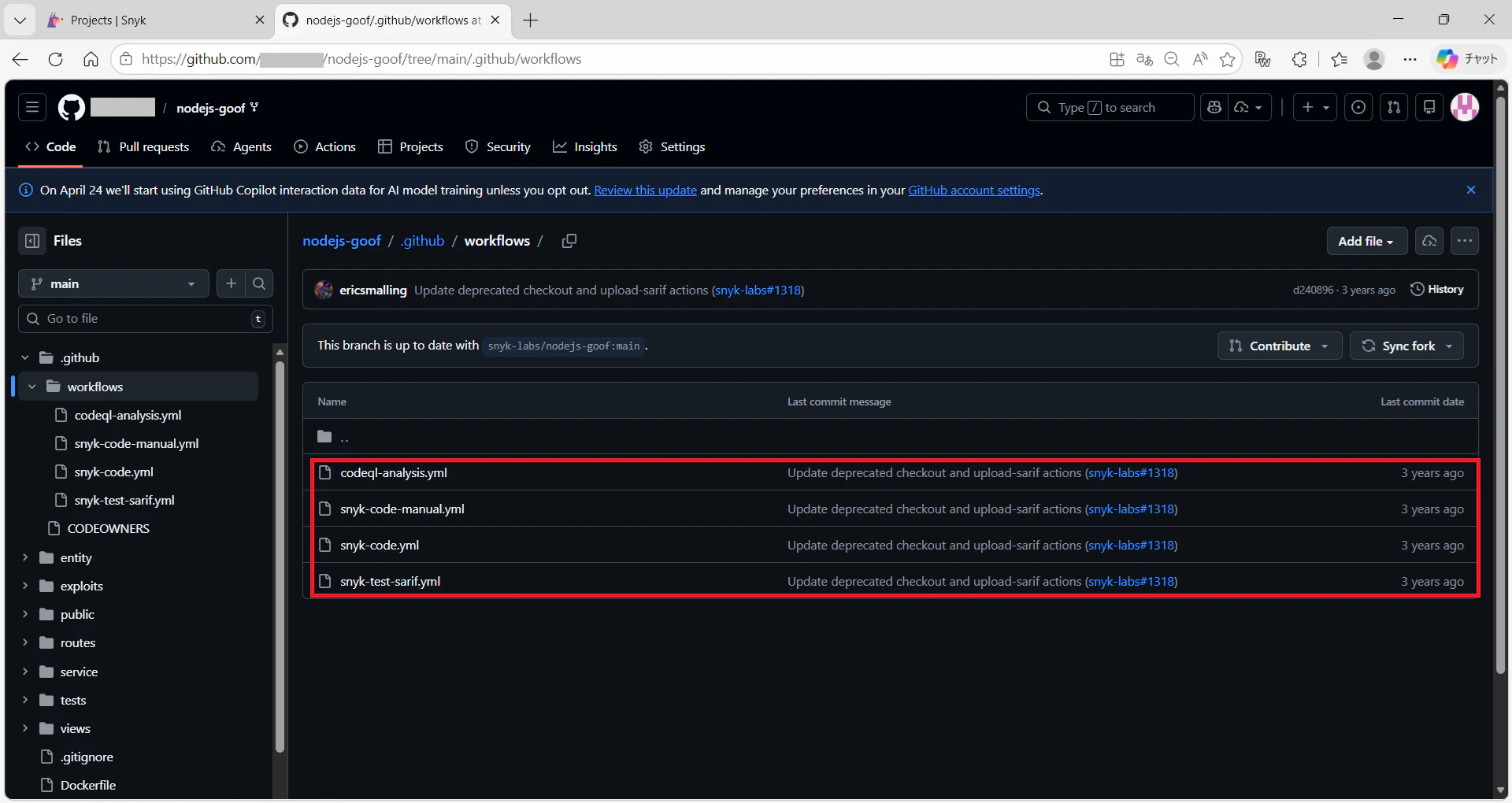Open snyk-code-manual.yml in the file table
This screenshot has width=1512, height=803.
(x=402, y=509)
